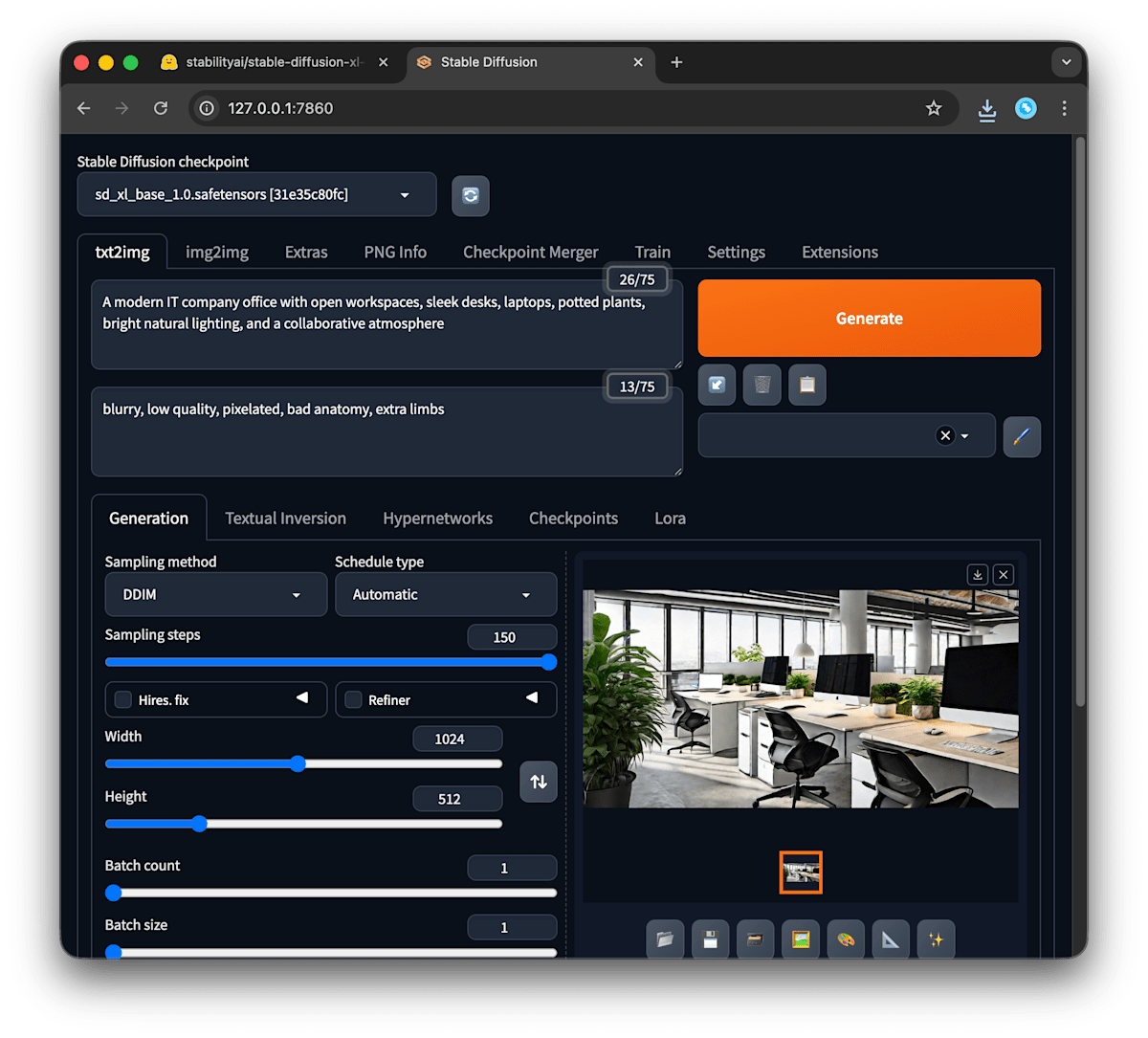Open the Sampling method DDIM dropdown
Viewport: 1148px width, 1038px height.
(x=215, y=594)
